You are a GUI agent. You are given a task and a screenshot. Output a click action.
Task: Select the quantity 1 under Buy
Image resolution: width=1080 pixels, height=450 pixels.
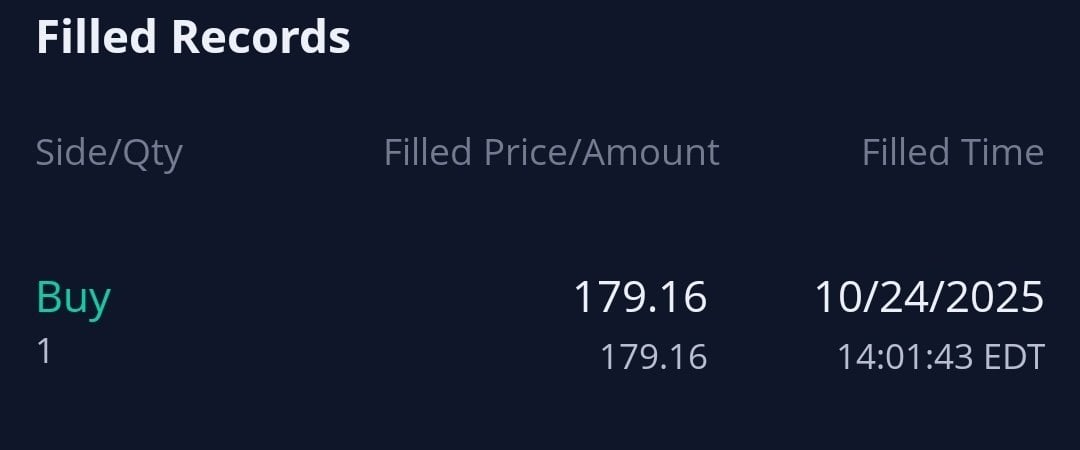point(43,351)
